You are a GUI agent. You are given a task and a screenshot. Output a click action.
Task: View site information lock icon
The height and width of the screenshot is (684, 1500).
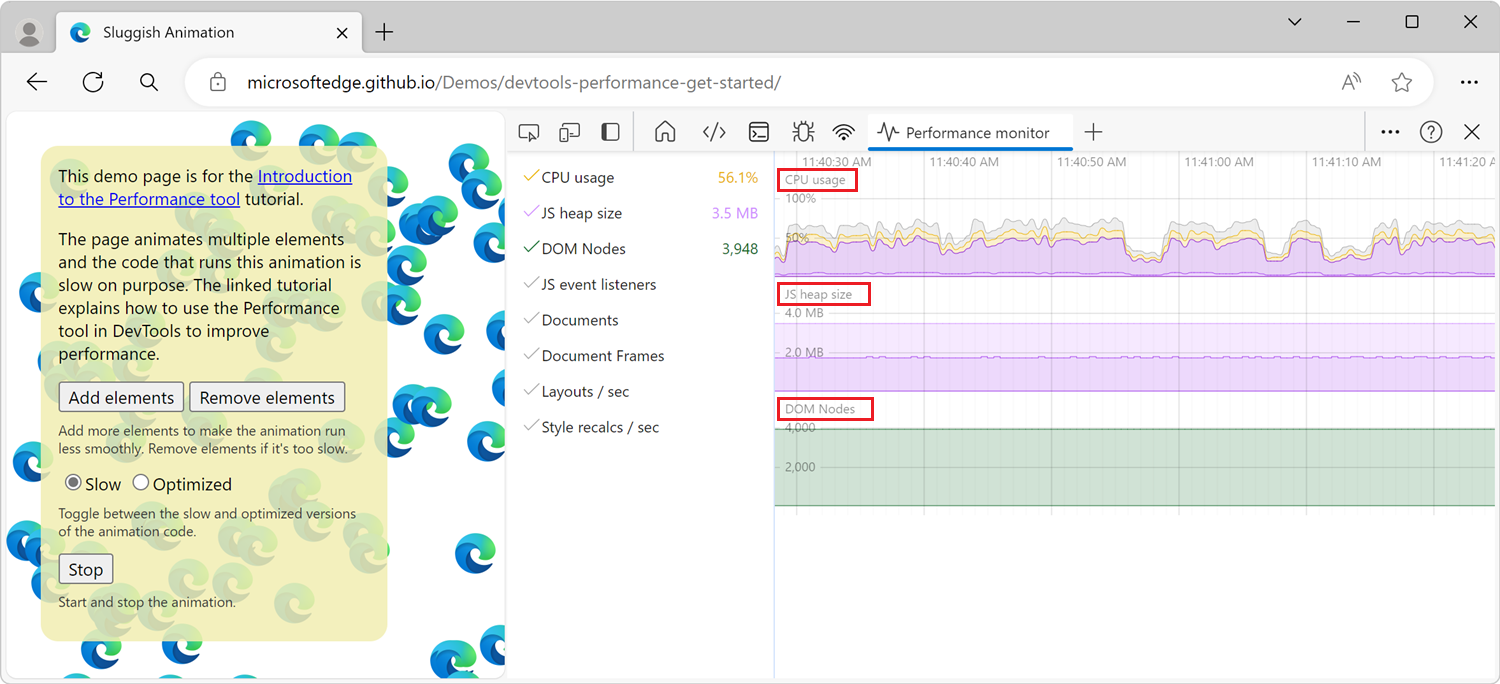tap(218, 82)
